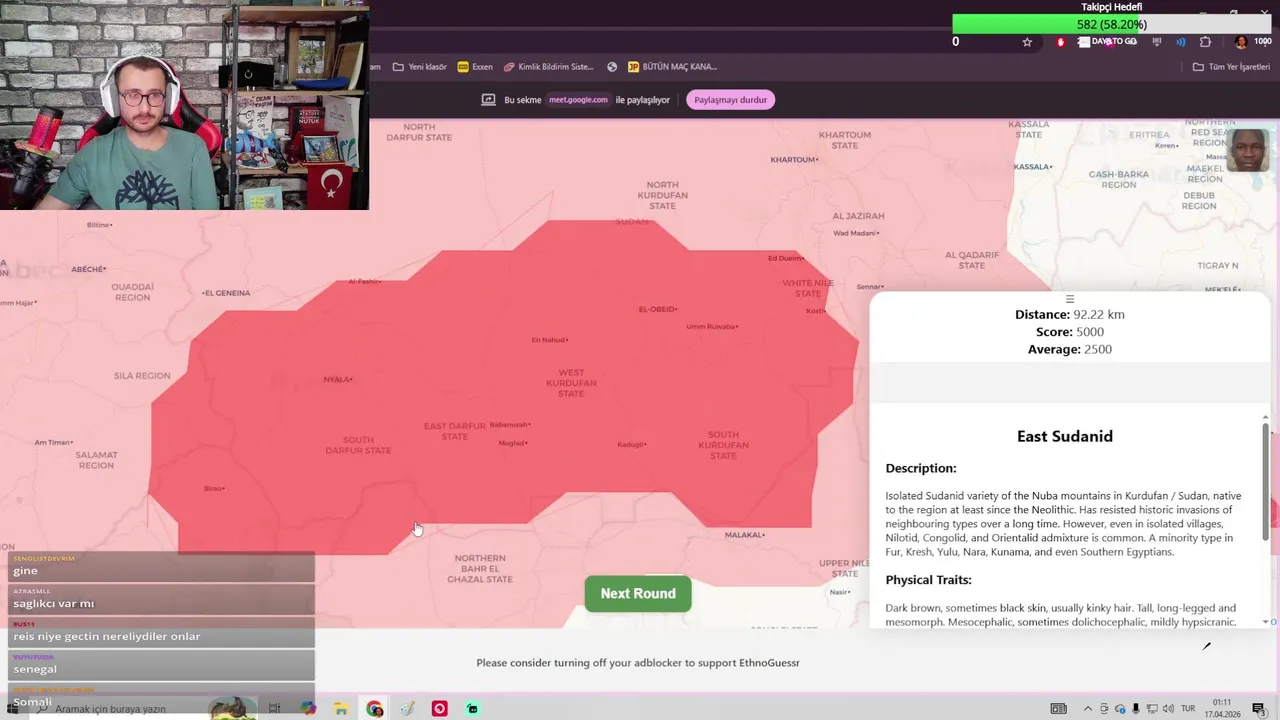Open the Windows notification center

pos(1258,709)
